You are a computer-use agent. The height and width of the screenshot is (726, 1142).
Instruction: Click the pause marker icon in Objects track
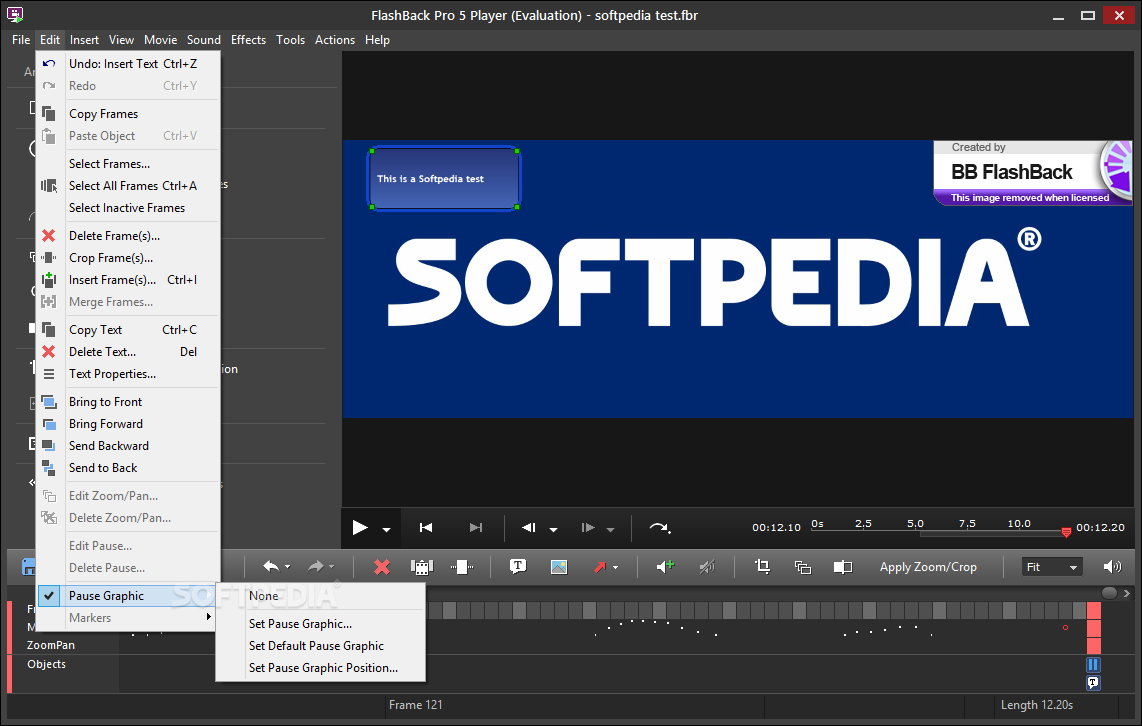[1093, 665]
